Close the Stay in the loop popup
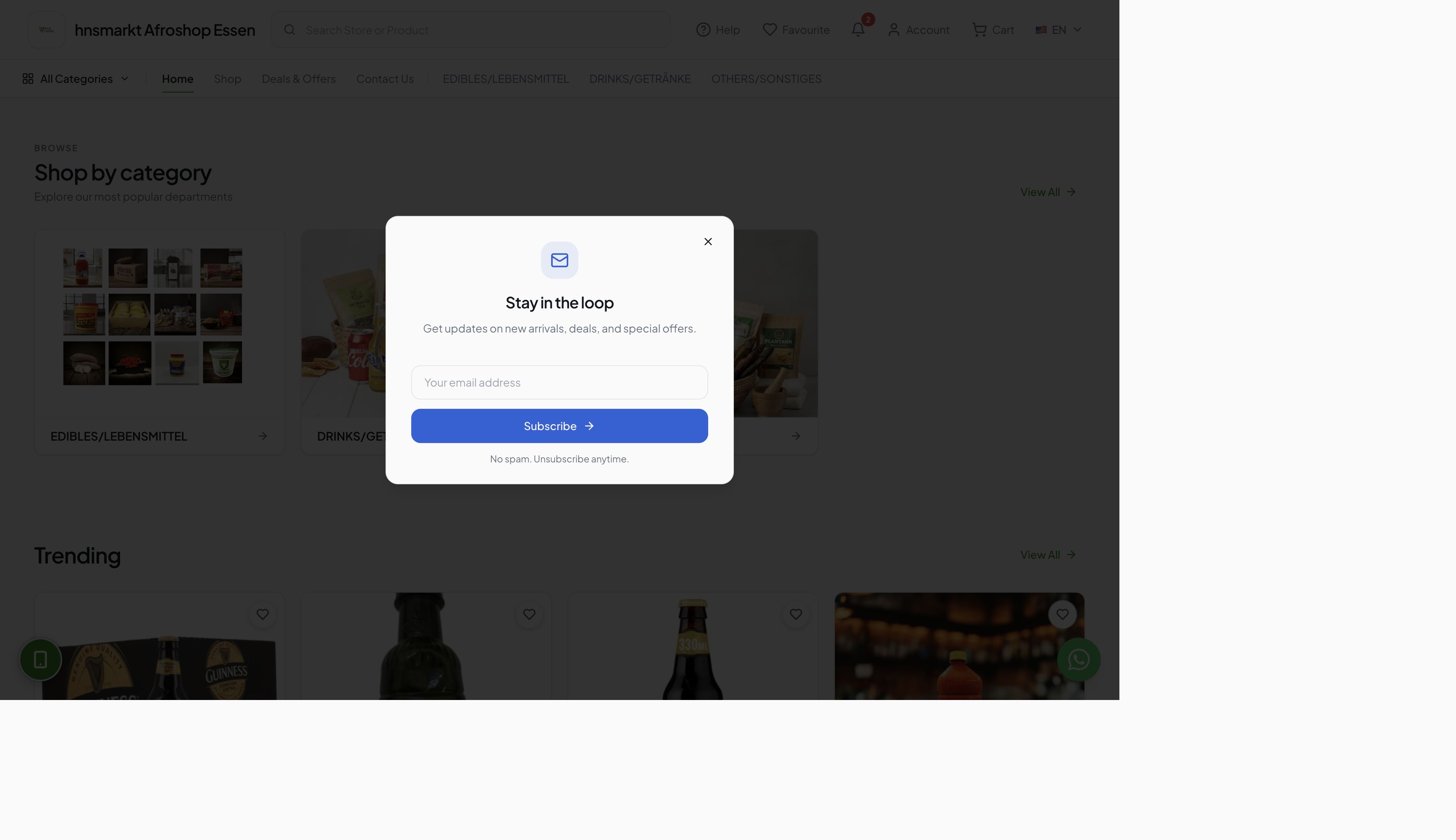The width and height of the screenshot is (1456, 840). [708, 241]
